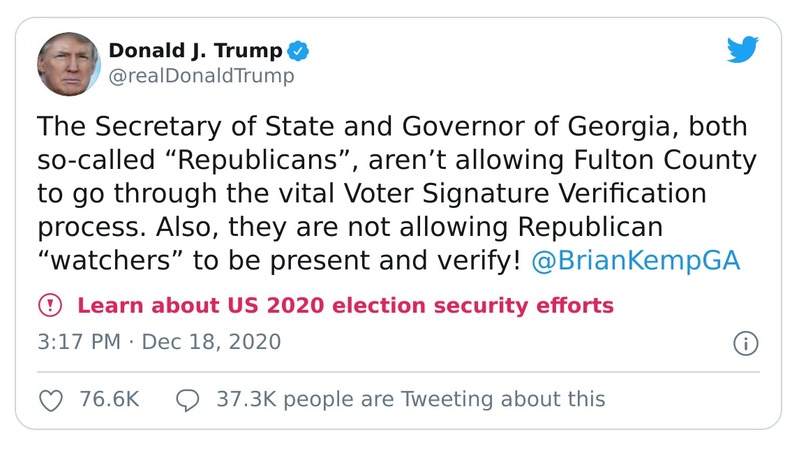The image size is (799, 453).
Task: Open Donald J. Trump's profile picture
Action: pos(69,63)
